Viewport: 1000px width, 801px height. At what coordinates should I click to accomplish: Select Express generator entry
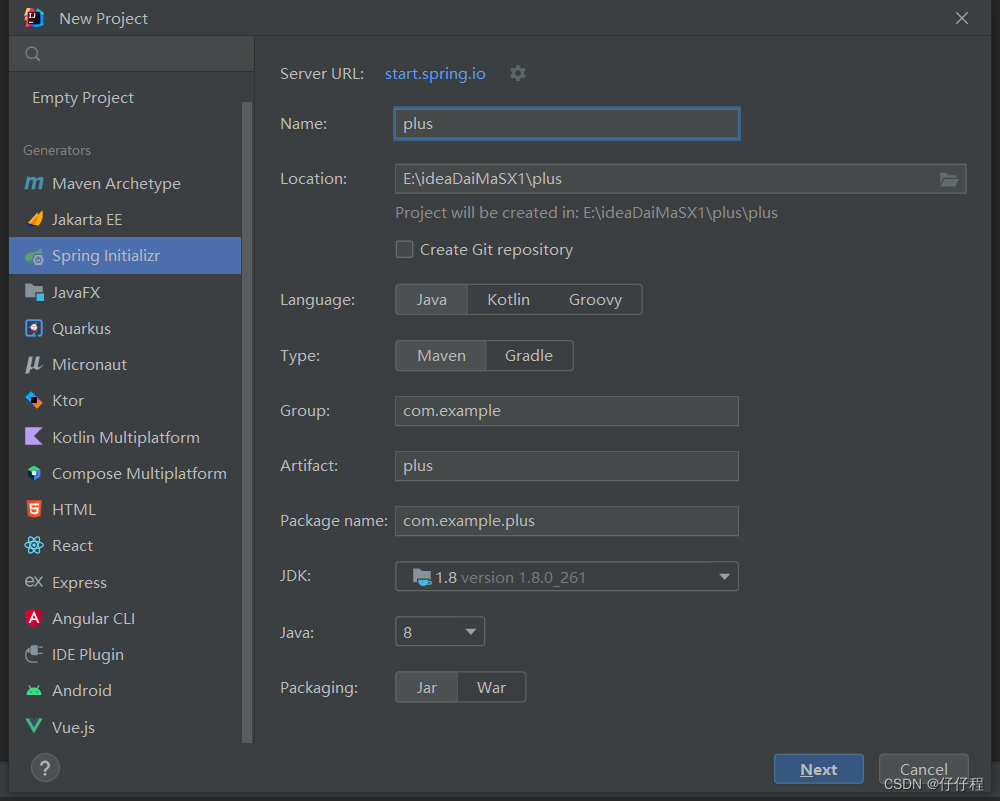(x=125, y=582)
